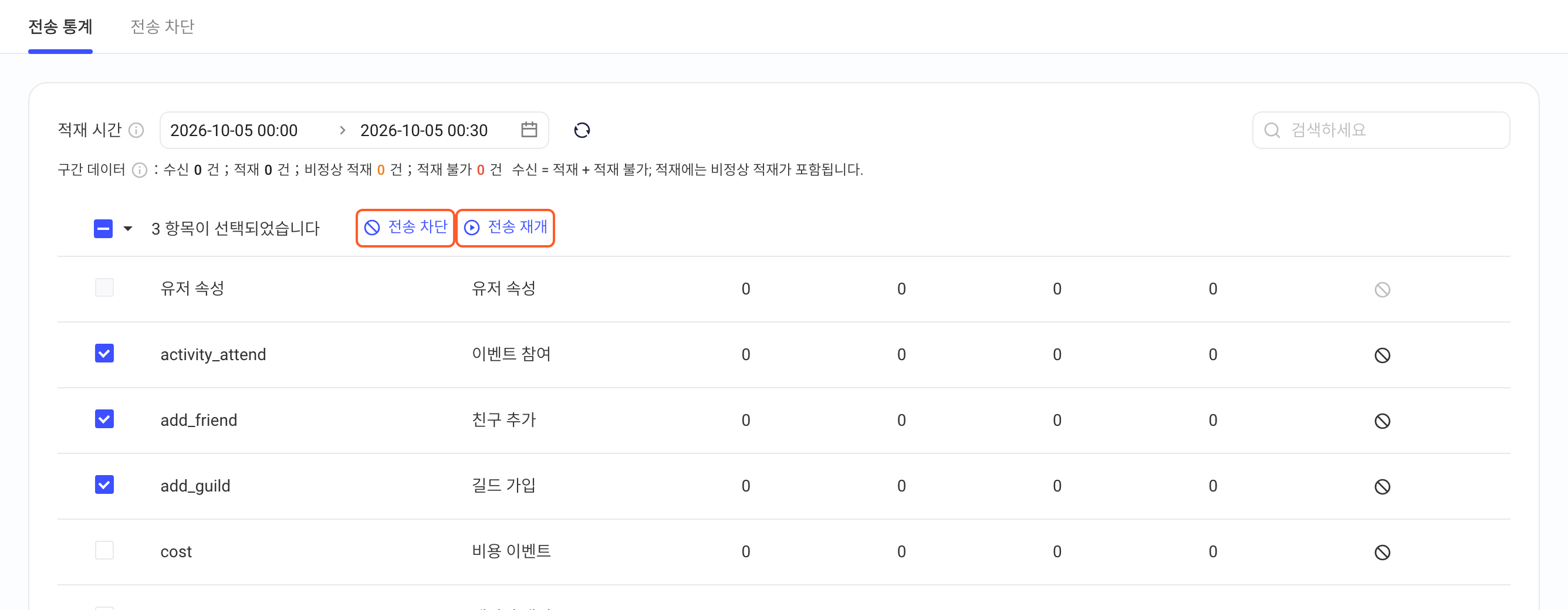
Task: Uncheck the add_guild checkbox
Action: click(x=104, y=484)
